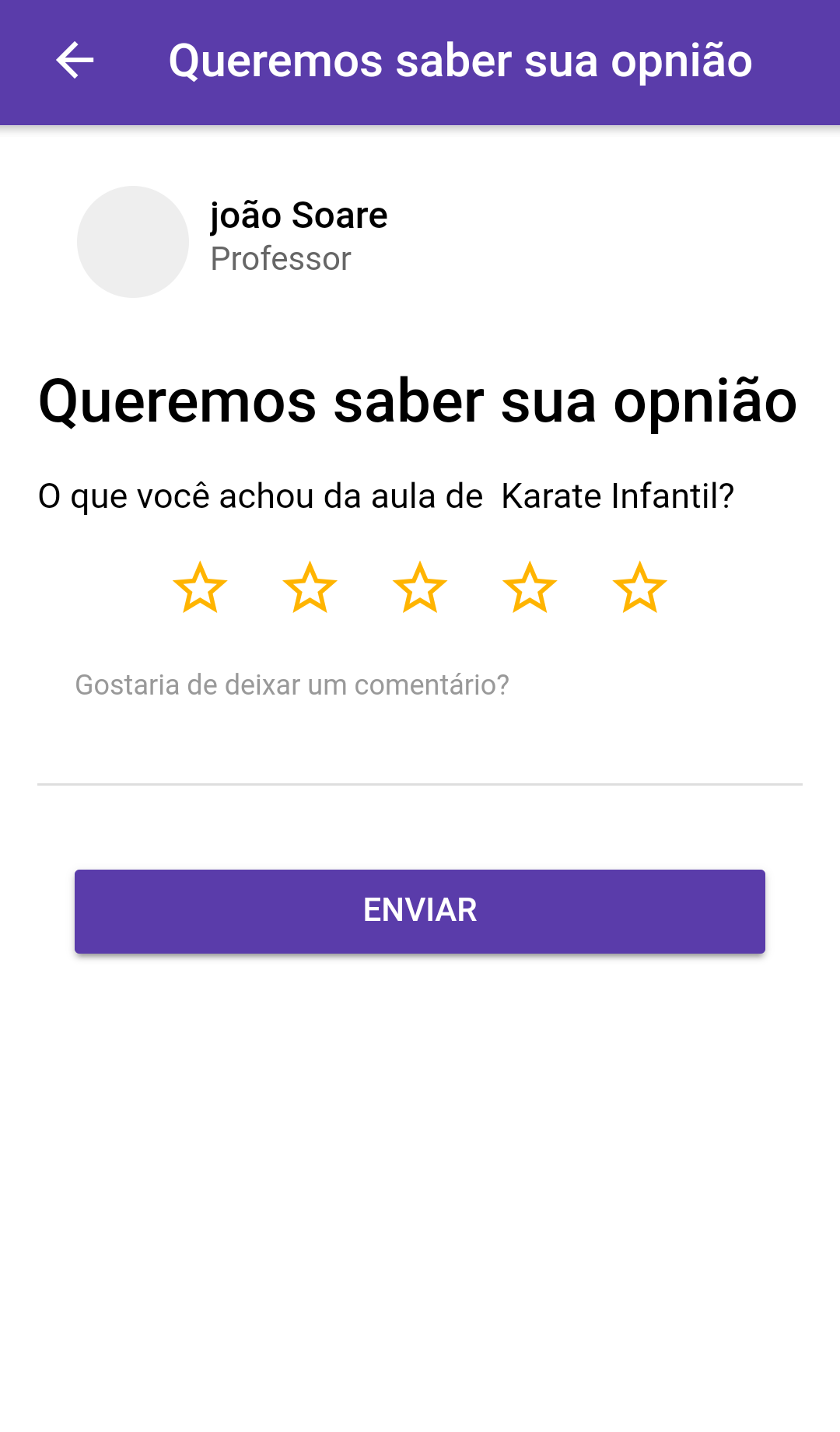Tap the title text in the purple app bar
Image resolution: width=840 pixels, height=1432 pixels.
pos(460,61)
